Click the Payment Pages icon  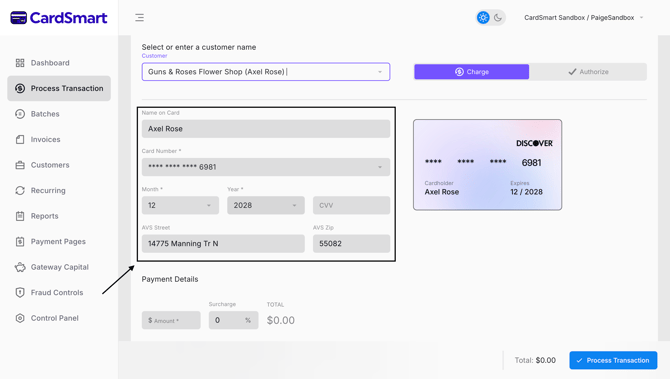tap(20, 241)
